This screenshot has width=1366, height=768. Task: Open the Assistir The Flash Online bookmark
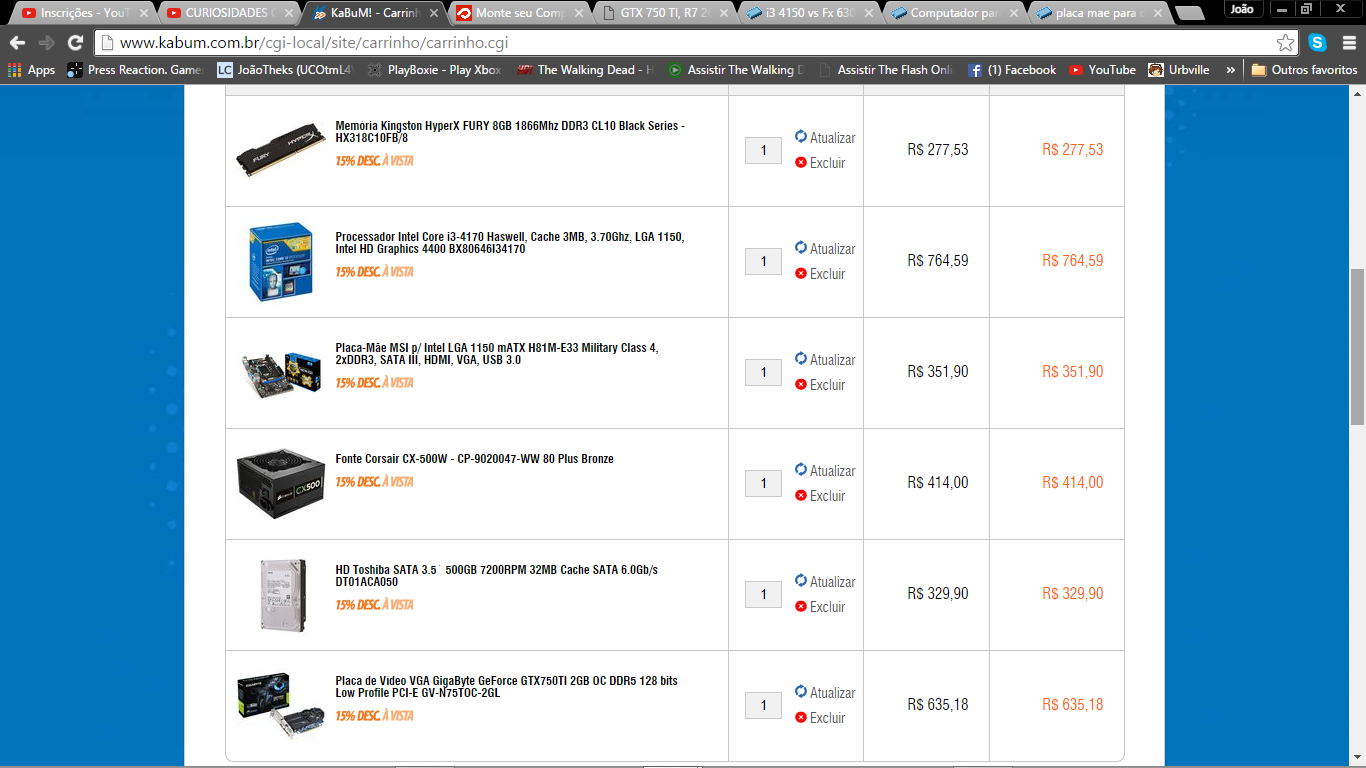(x=885, y=70)
